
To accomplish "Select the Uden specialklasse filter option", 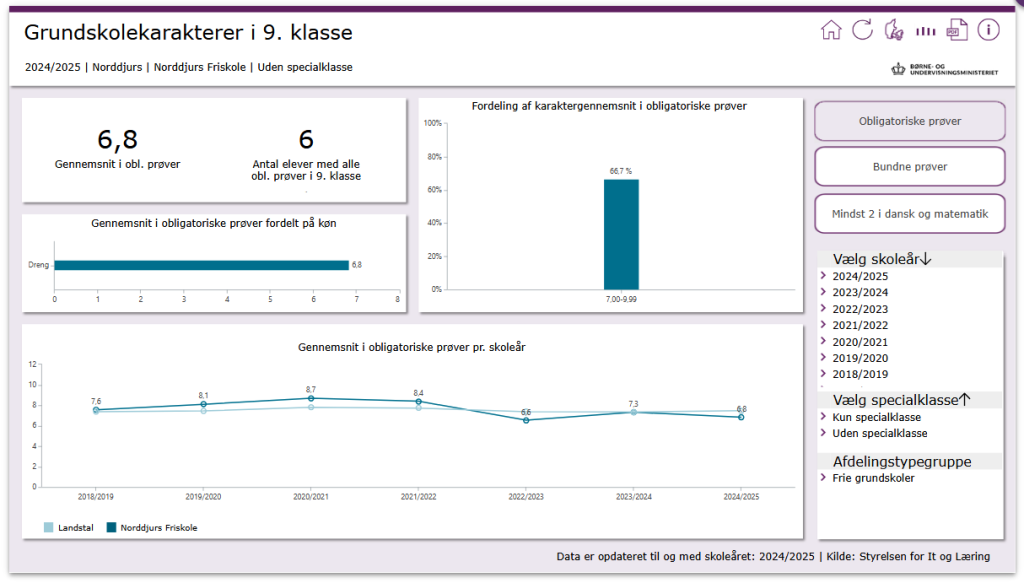I will (879, 433).
